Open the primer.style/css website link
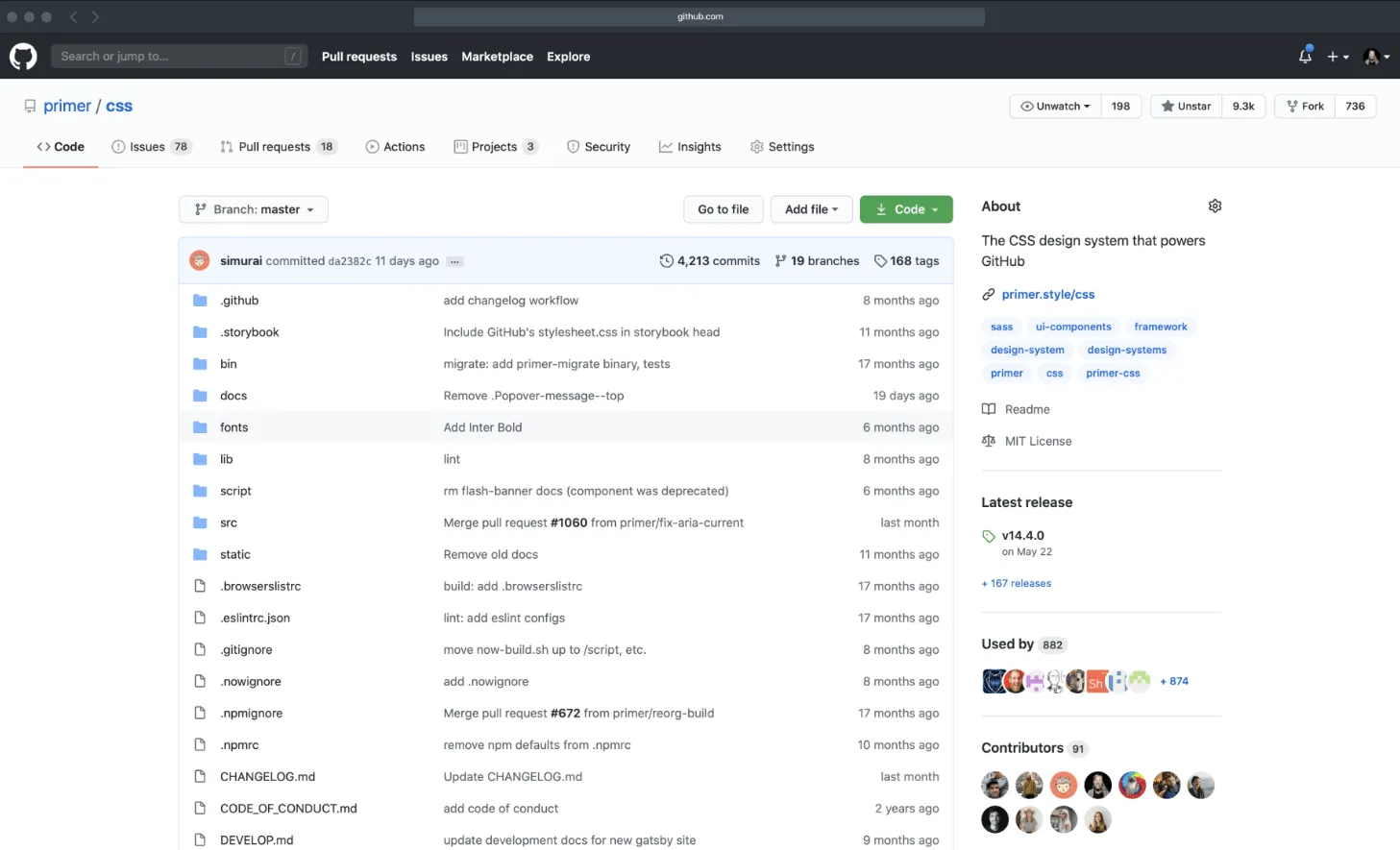 1048,295
